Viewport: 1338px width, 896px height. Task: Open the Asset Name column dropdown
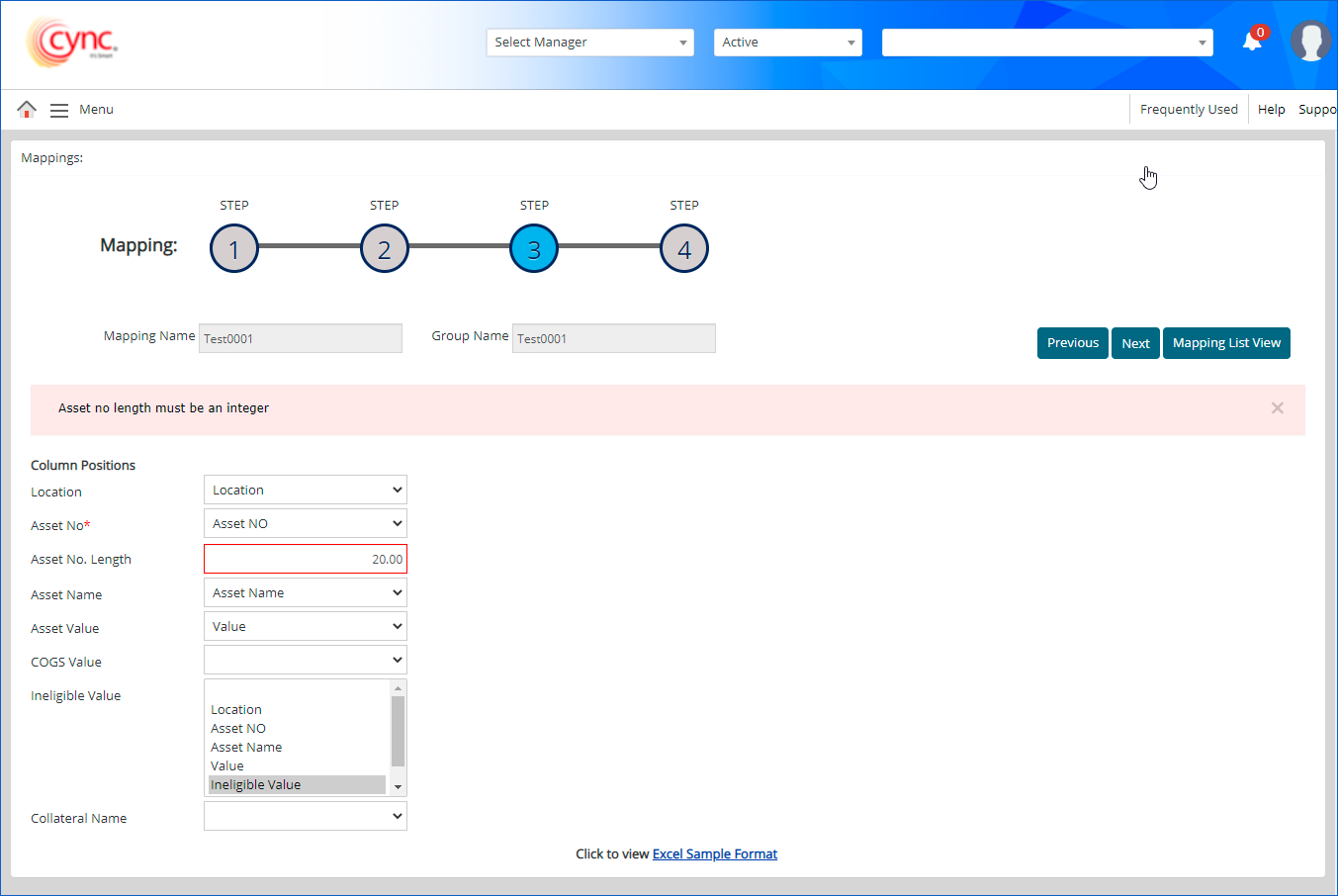[x=305, y=593]
